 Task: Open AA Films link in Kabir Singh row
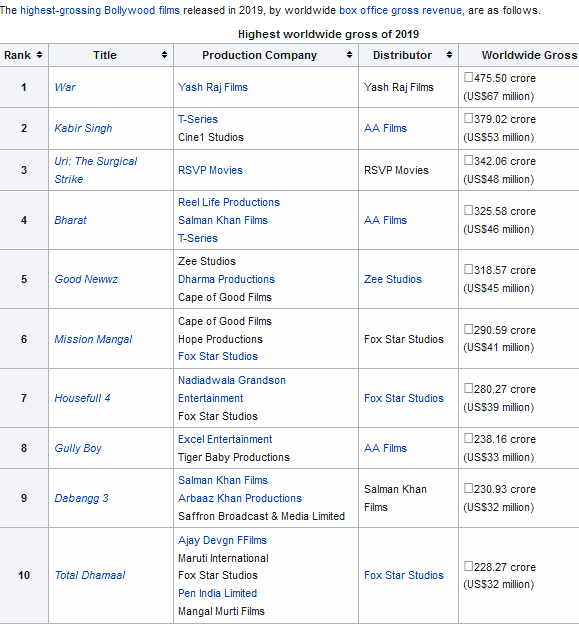tap(385, 128)
